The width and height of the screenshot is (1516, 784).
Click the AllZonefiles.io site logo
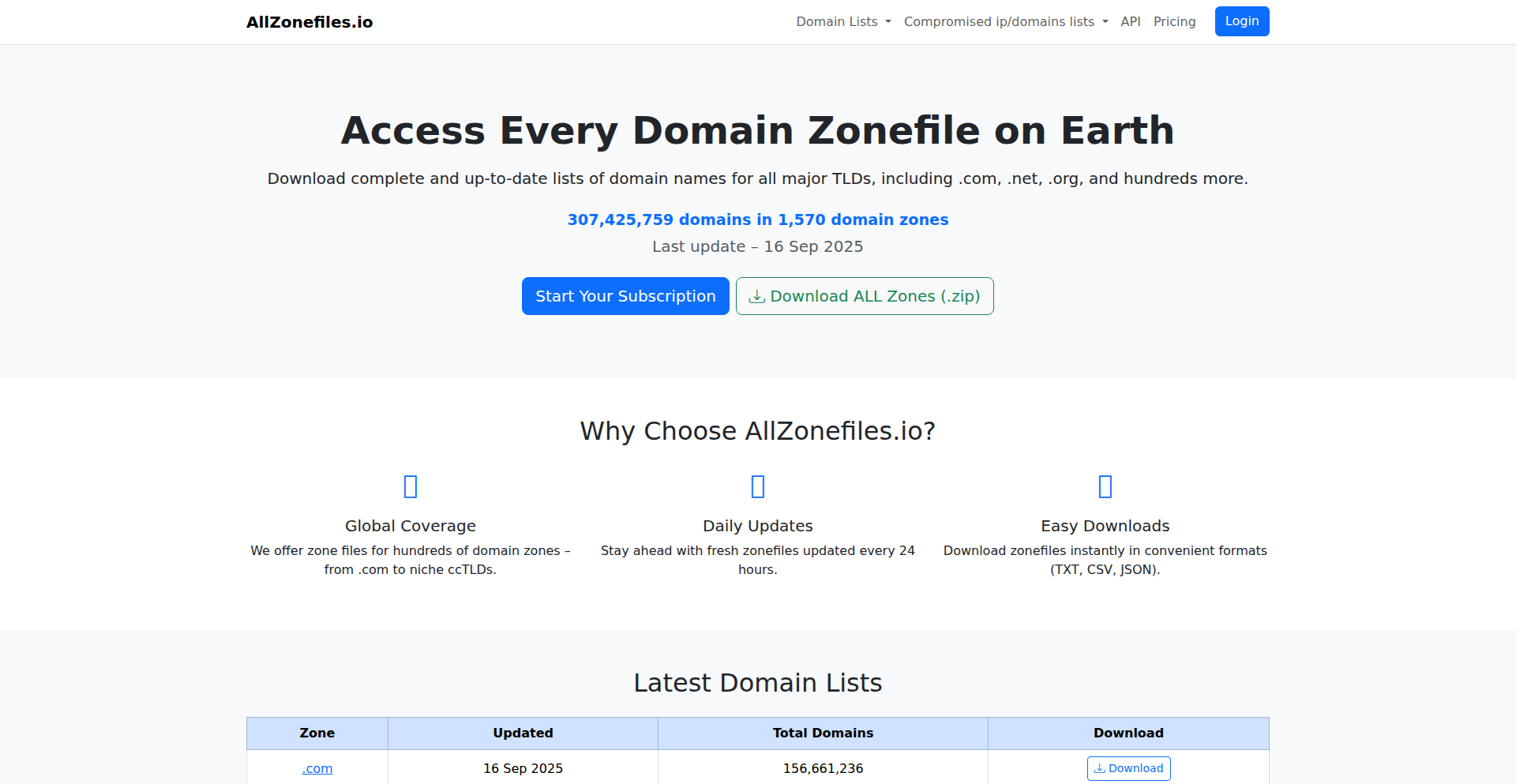click(x=310, y=22)
